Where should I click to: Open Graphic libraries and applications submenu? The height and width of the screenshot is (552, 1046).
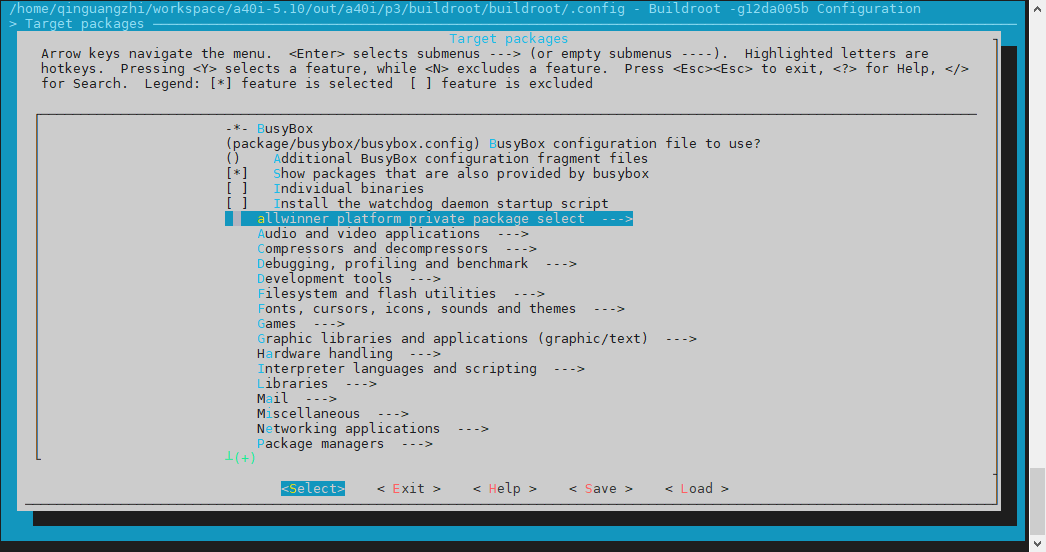(477, 339)
